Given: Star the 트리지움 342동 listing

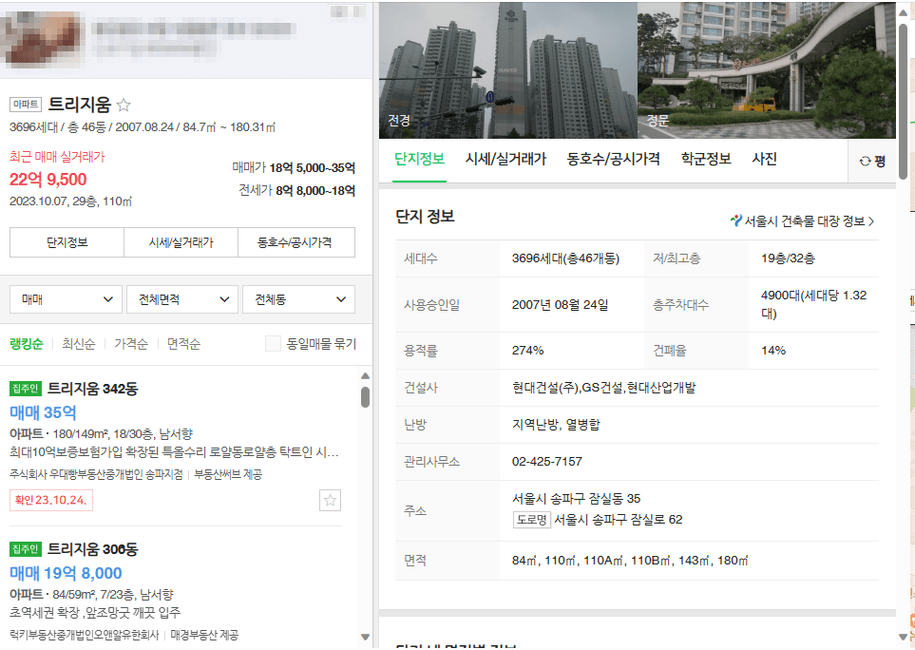Looking at the screenshot, I should [330, 500].
